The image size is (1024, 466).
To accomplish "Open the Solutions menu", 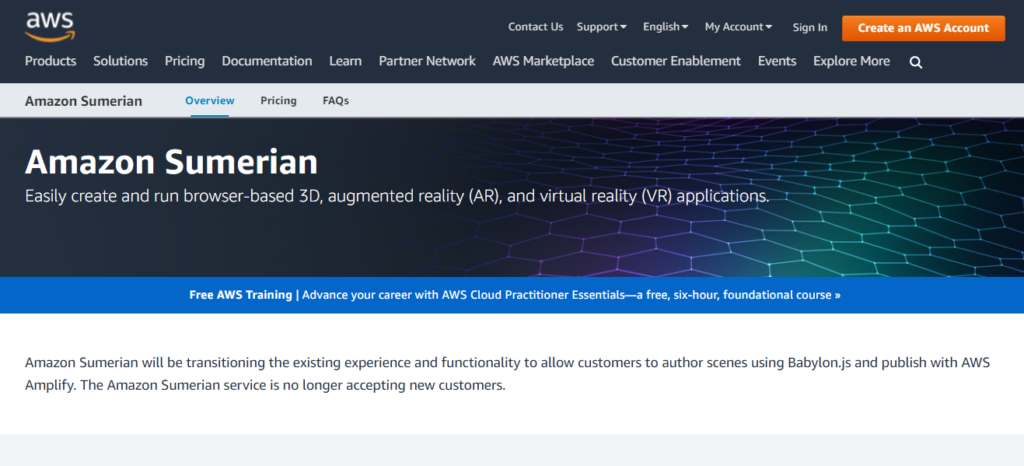I will pos(120,61).
